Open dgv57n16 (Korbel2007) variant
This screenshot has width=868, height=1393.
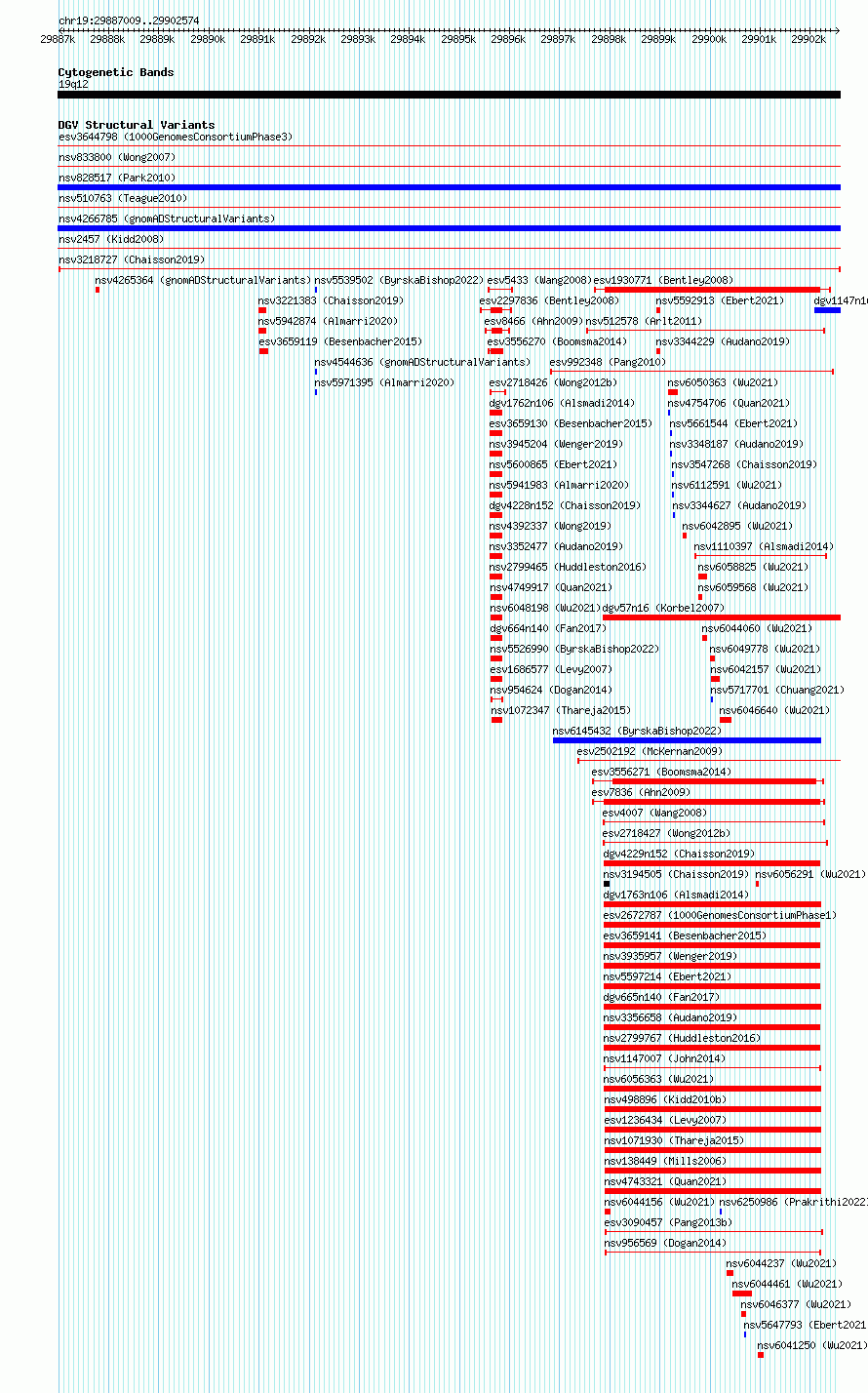(663, 608)
